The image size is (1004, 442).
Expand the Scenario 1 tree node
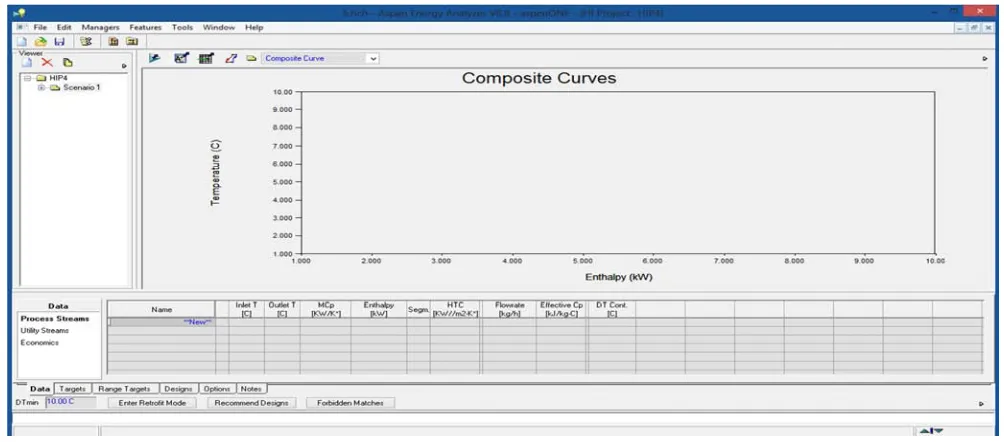pos(42,88)
